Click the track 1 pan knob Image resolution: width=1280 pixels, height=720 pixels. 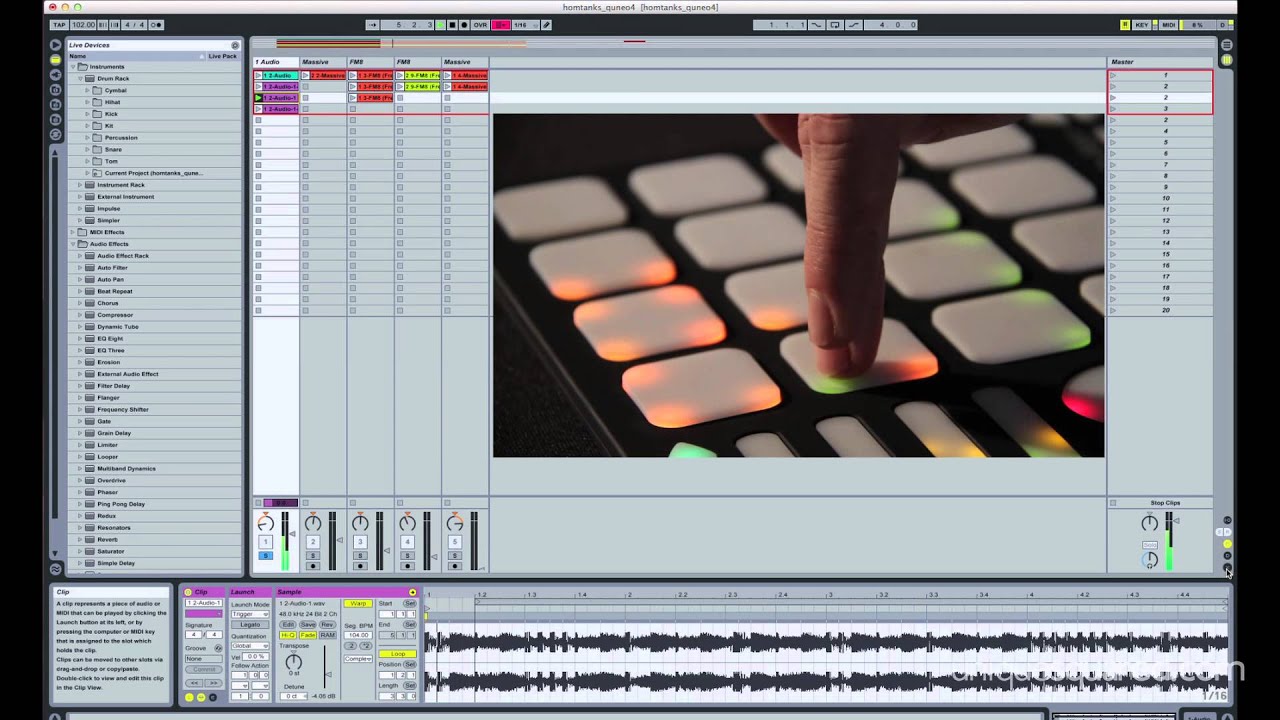pos(266,523)
